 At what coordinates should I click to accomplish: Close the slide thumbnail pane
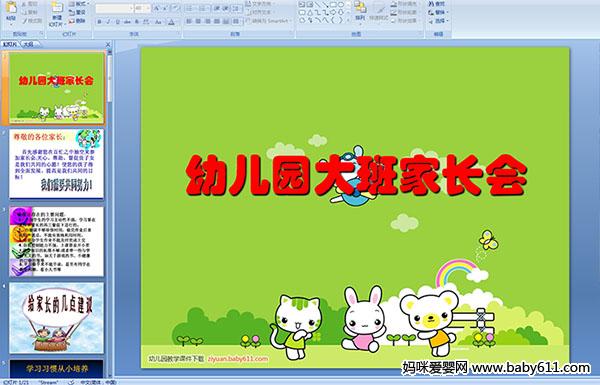pyautogui.click(x=108, y=44)
